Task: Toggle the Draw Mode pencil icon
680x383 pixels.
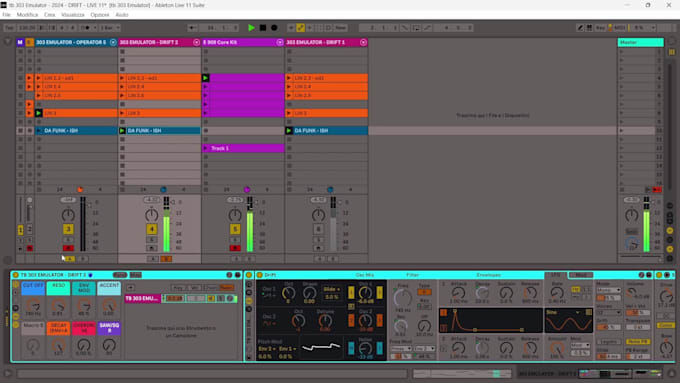Action: (x=580, y=28)
